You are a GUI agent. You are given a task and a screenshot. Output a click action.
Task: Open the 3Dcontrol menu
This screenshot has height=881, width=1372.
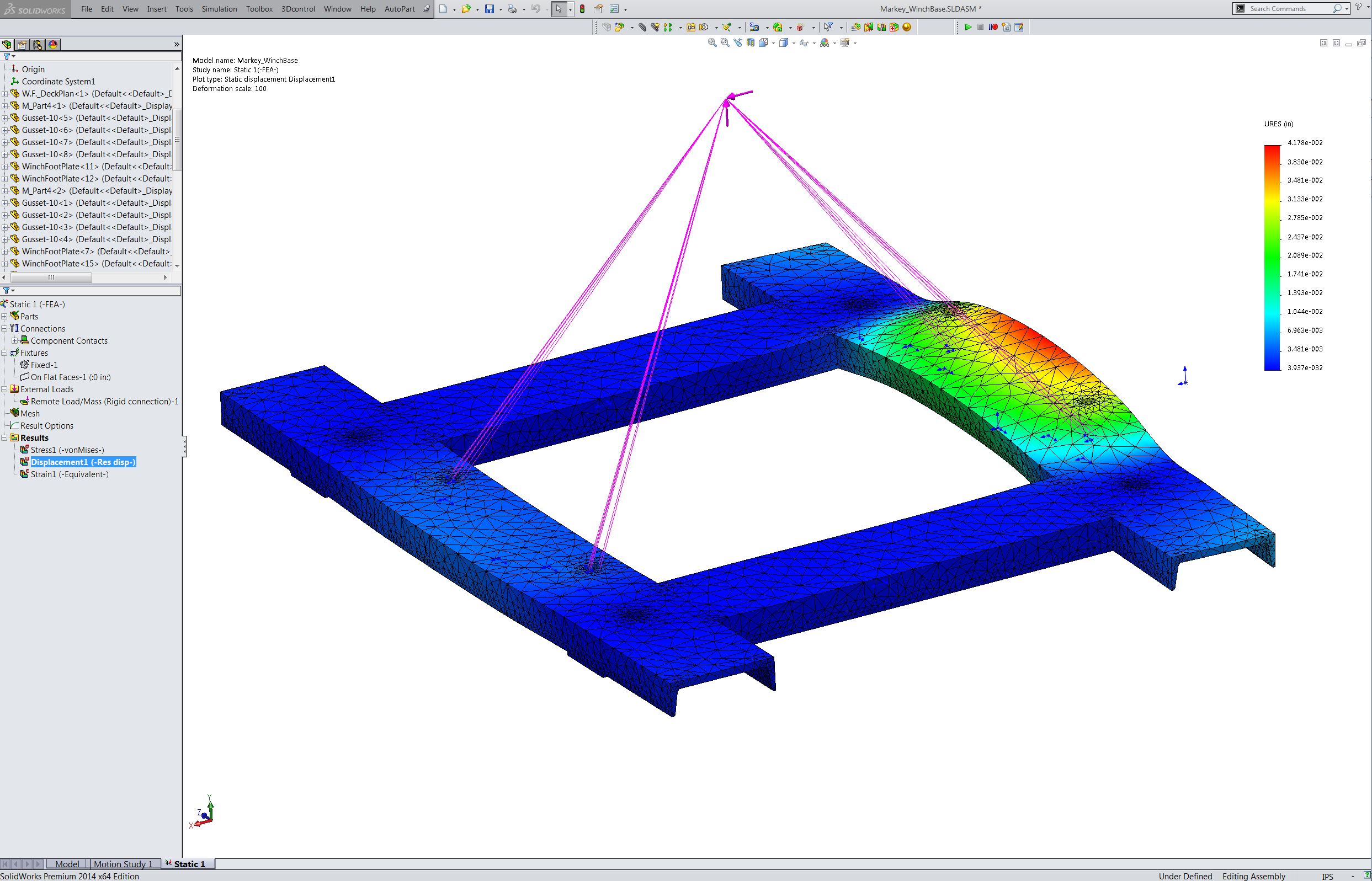pyautogui.click(x=298, y=9)
